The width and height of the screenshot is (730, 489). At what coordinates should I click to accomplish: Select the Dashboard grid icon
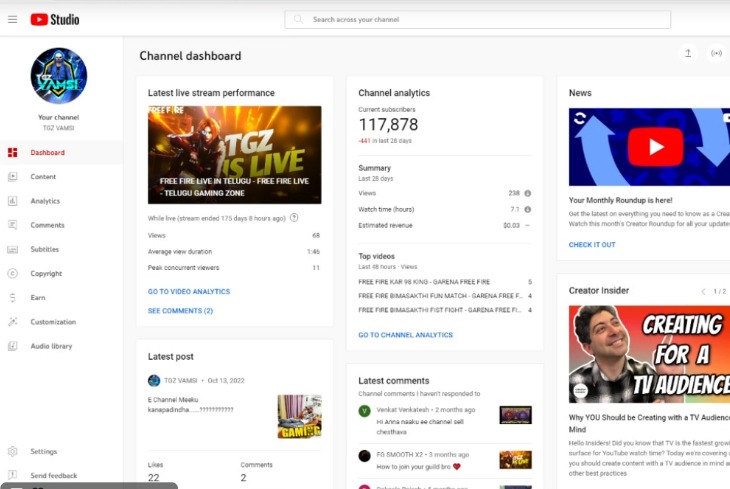13,152
